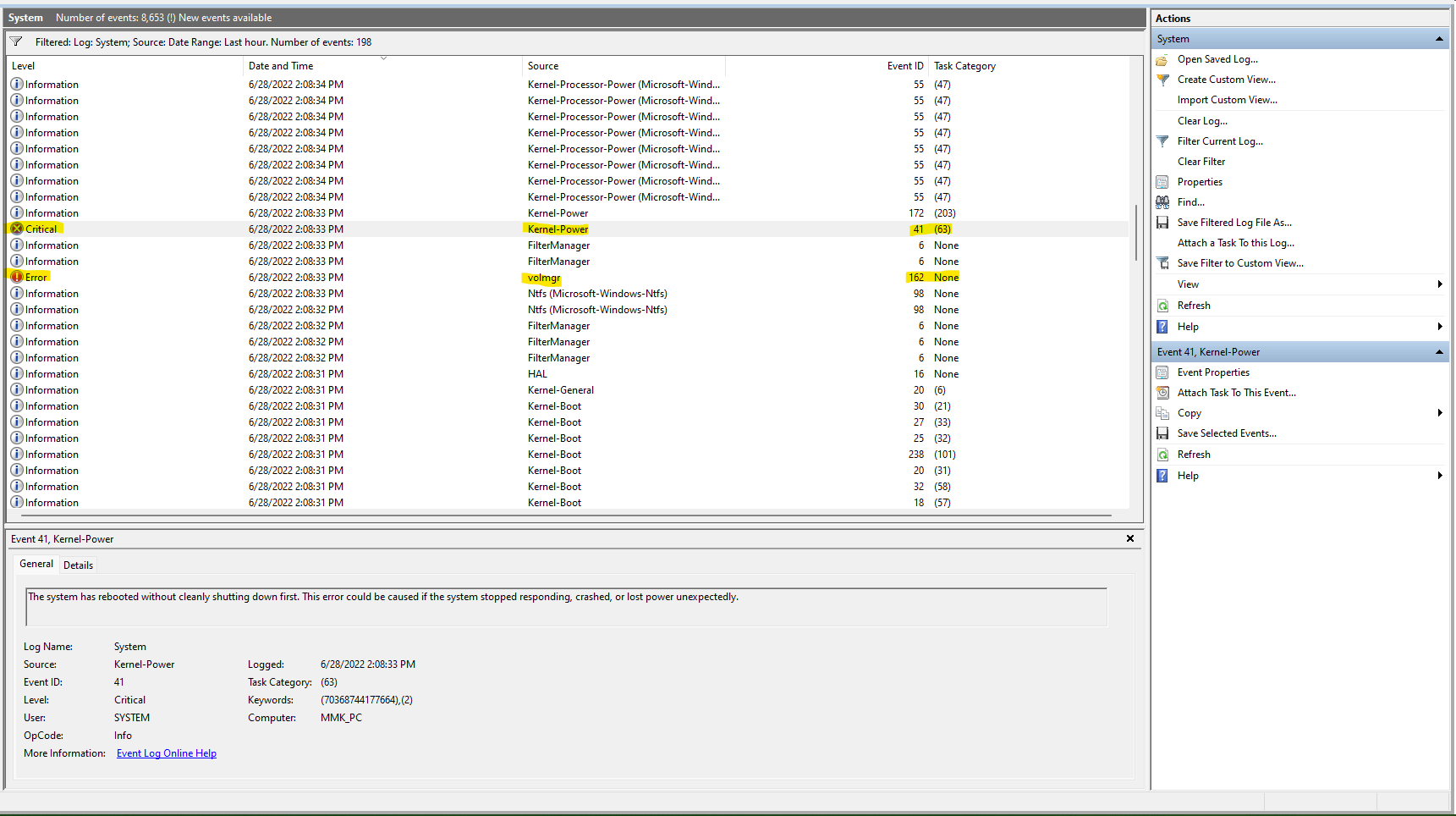Select the General tab
This screenshot has width=1456, height=816.
(x=36, y=564)
